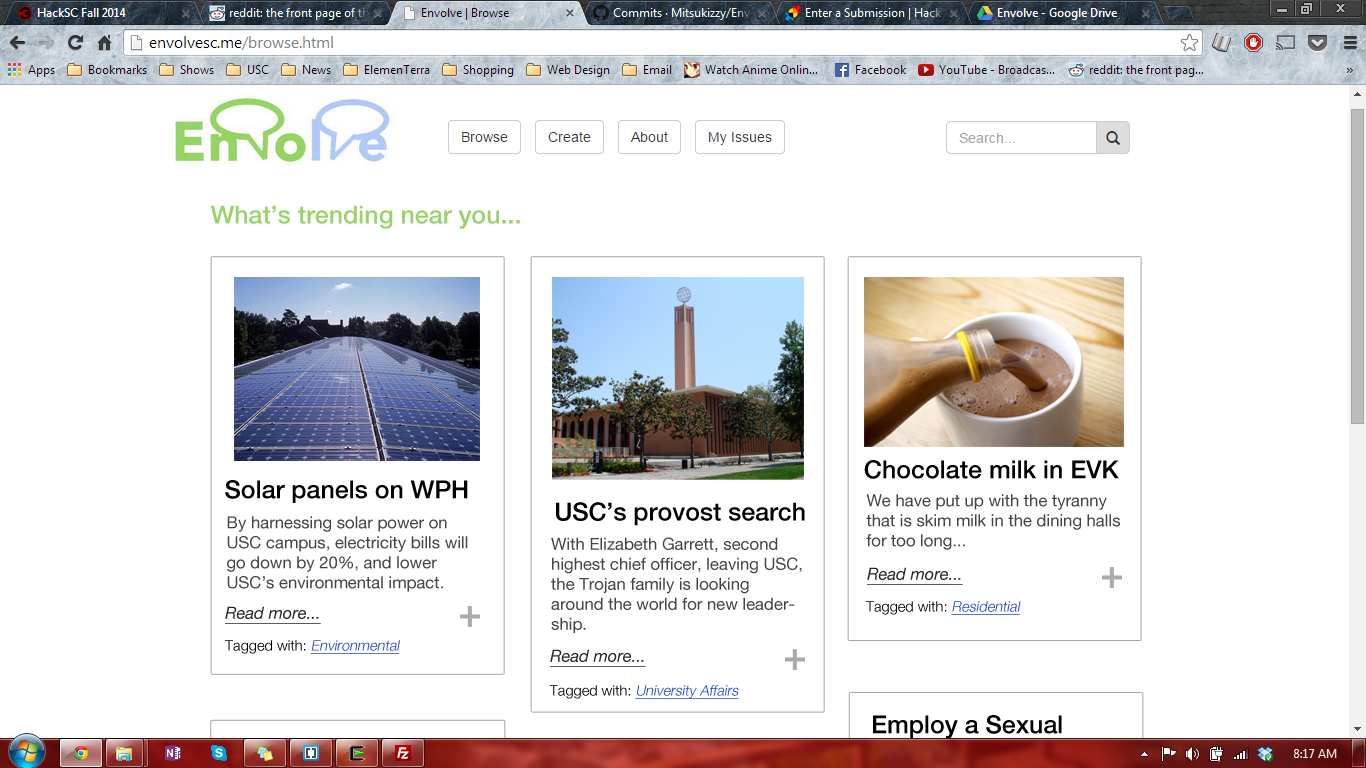
Task: Click the Residential tag link
Action: click(986, 607)
